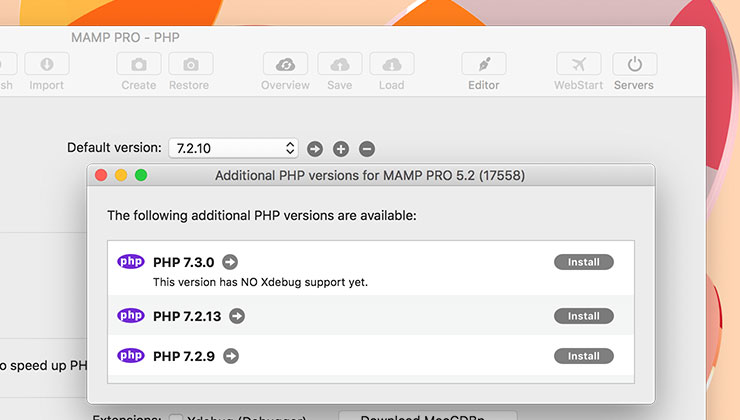
Task: Click the cloud Load icon
Action: click(392, 64)
